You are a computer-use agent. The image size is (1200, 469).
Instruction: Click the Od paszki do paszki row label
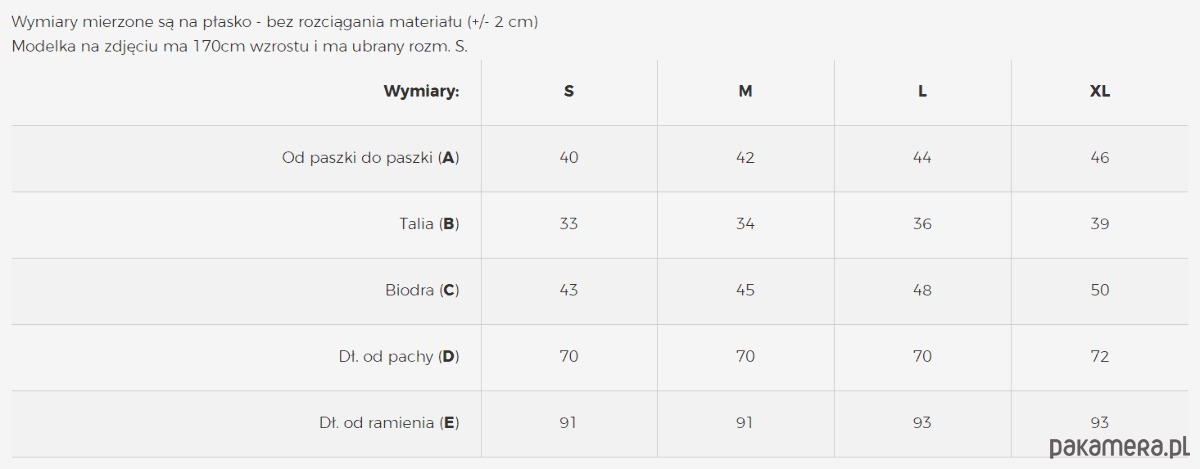[370, 157]
